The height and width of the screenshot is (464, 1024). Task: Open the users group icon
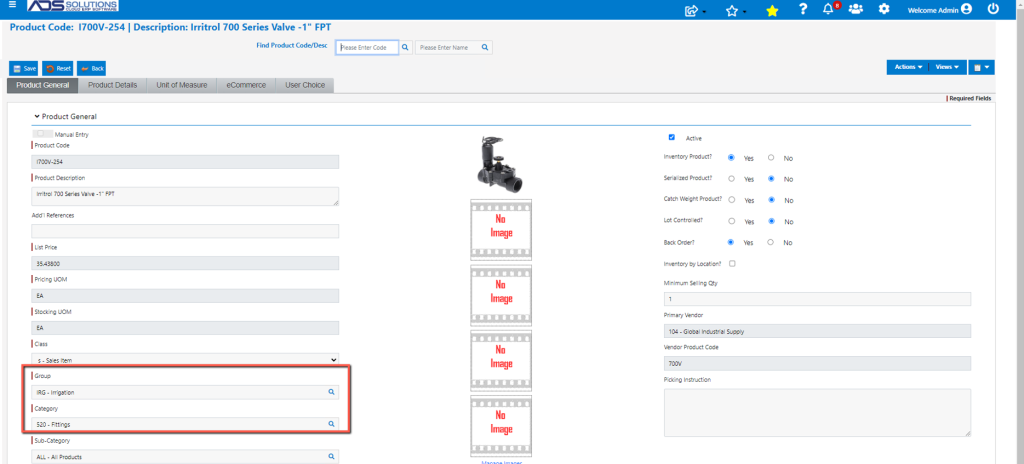[x=856, y=8]
